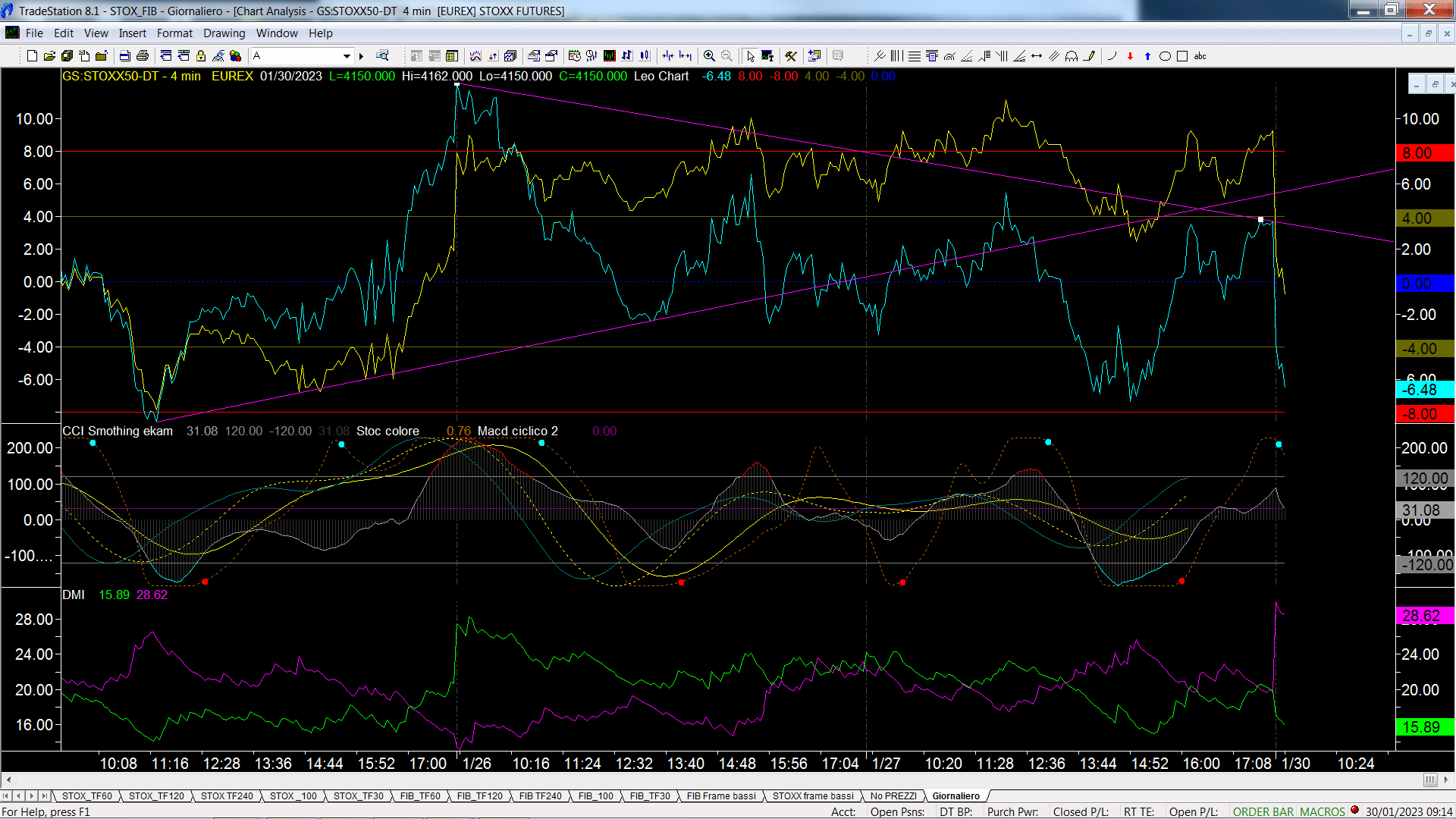Open the Window menu
Viewport: 1456px width, 819px height.
(277, 33)
